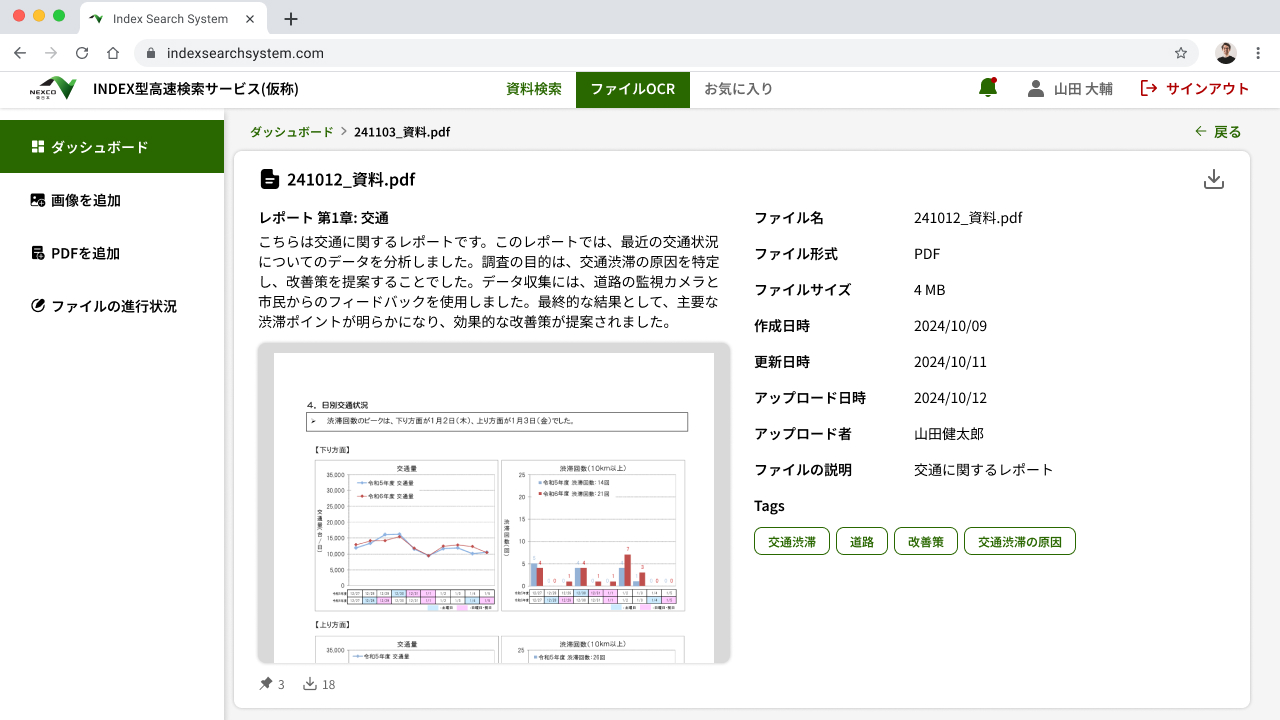Click the PDF document preview thumbnail
The image size is (1280, 720).
(494, 503)
